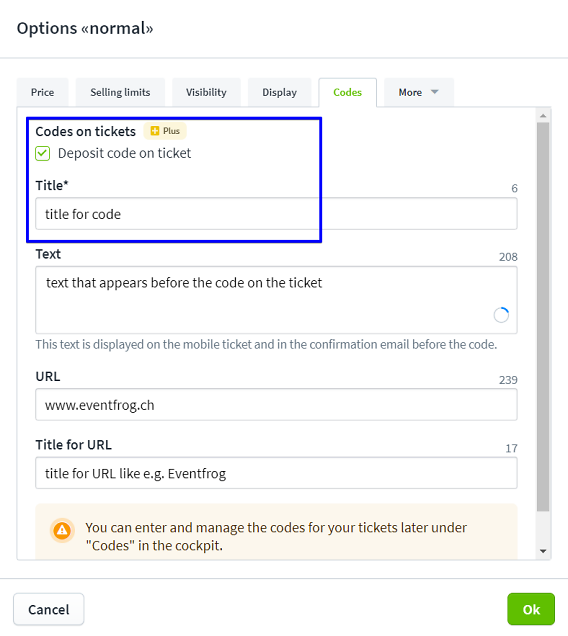Screen dimensions: 568x636
Task: Open the Display tab
Action: 280,92
